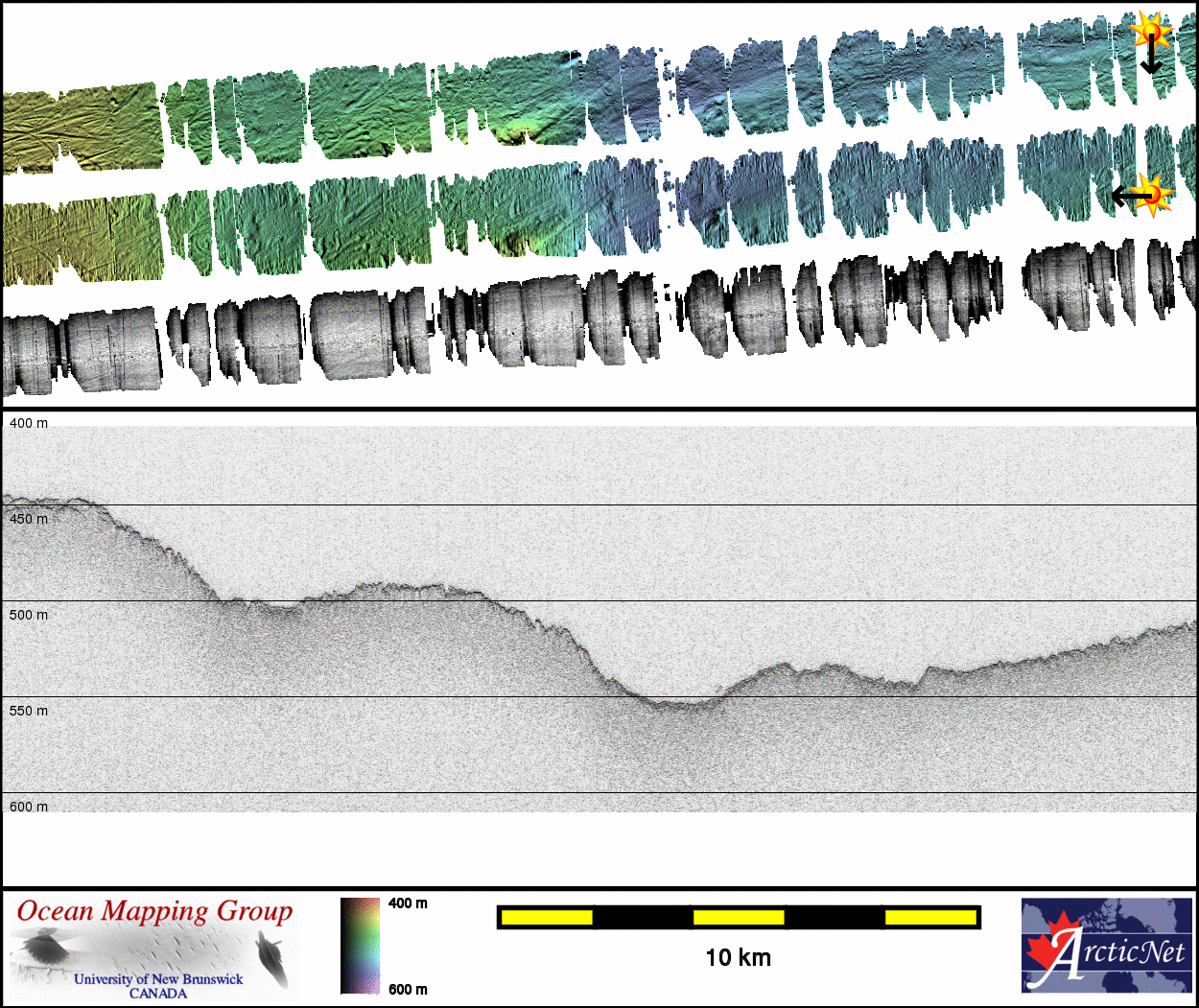Click the depth color scale gradient bar
The height and width of the screenshot is (1008, 1199).
point(360,946)
